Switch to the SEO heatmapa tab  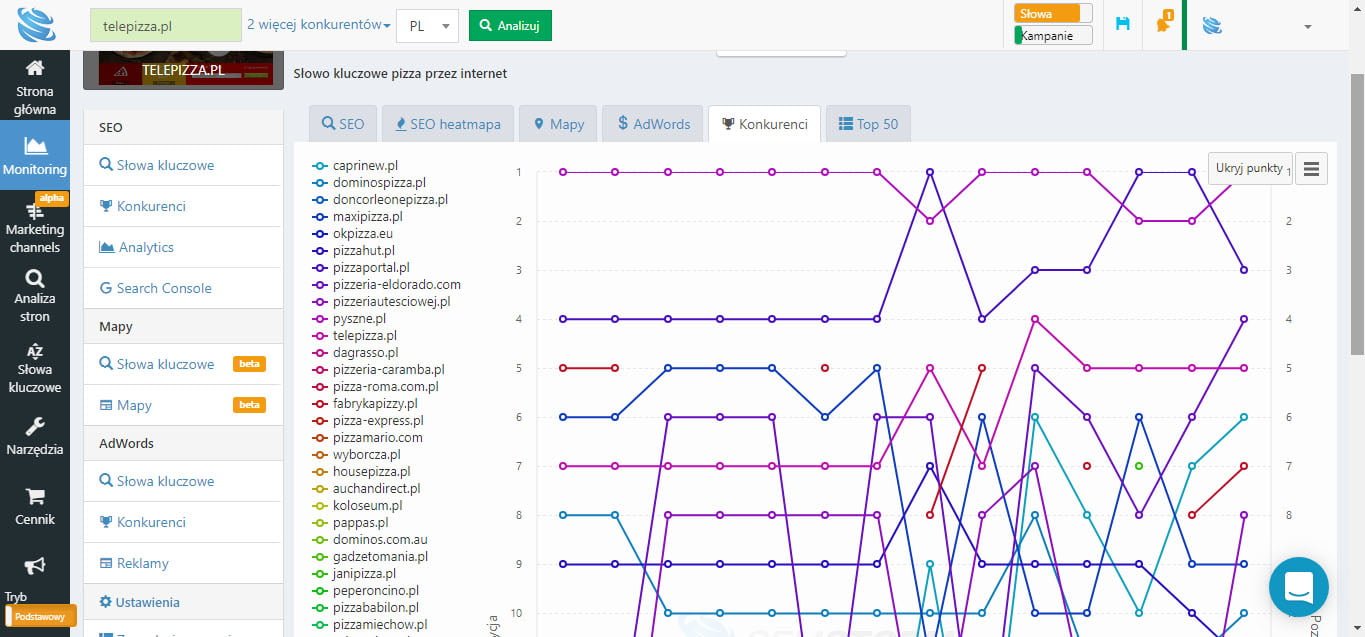point(447,124)
